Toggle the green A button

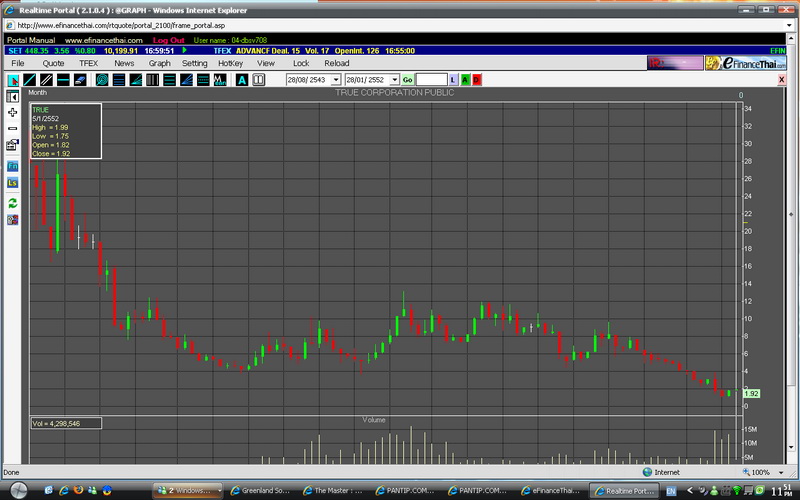(x=465, y=80)
